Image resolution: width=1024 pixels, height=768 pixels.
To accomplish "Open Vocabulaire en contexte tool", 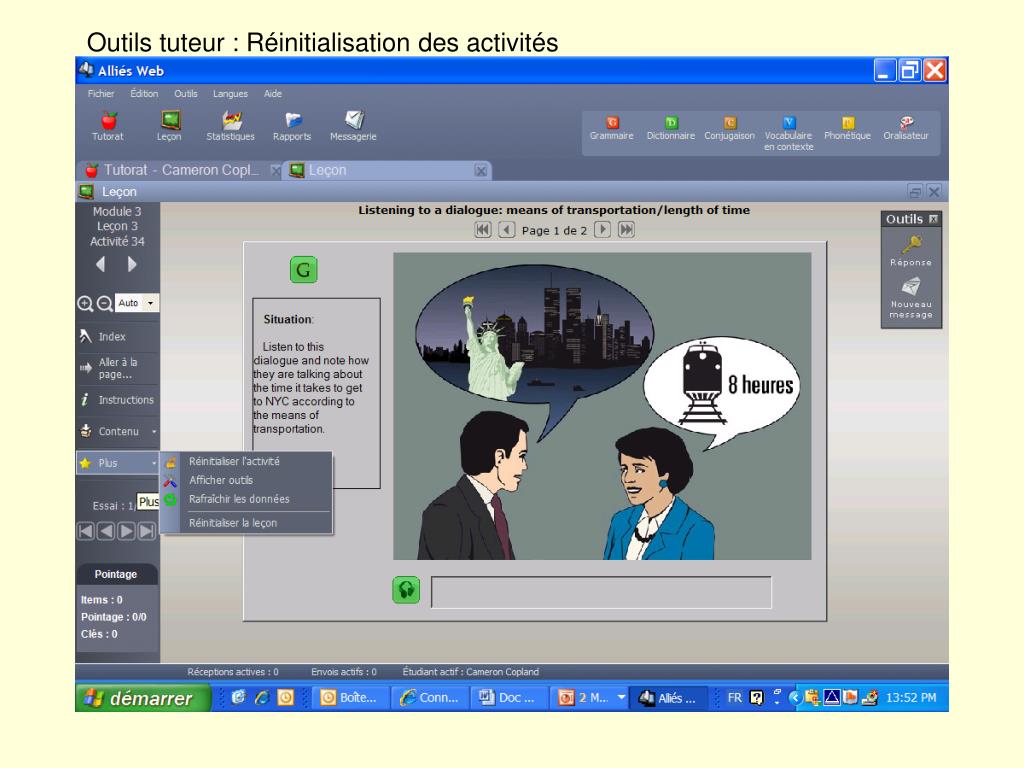I will point(788,134).
